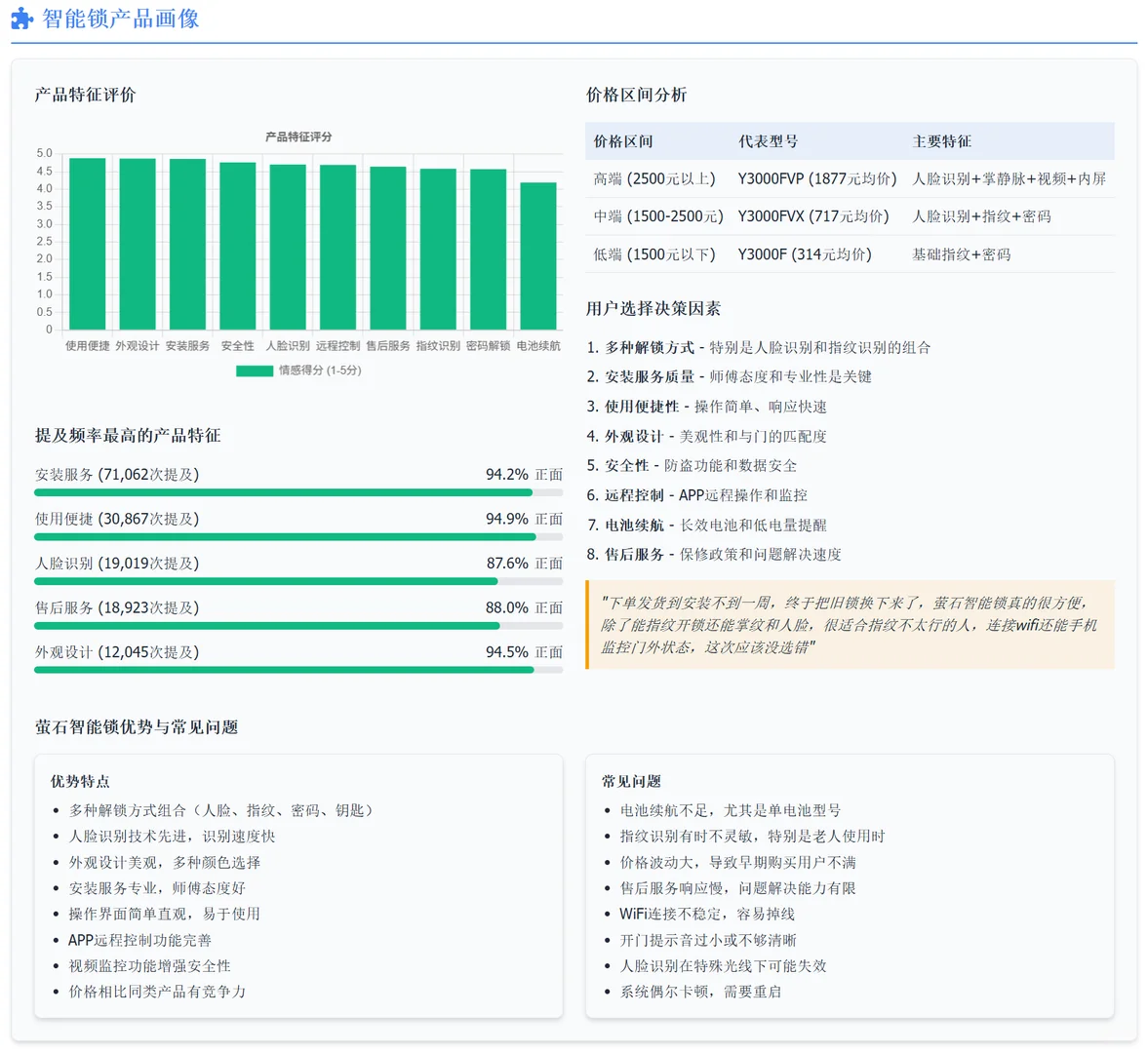Click the 安装服务 94.2% progress bar
Screen dimensions: 1148x1053
tap(298, 492)
